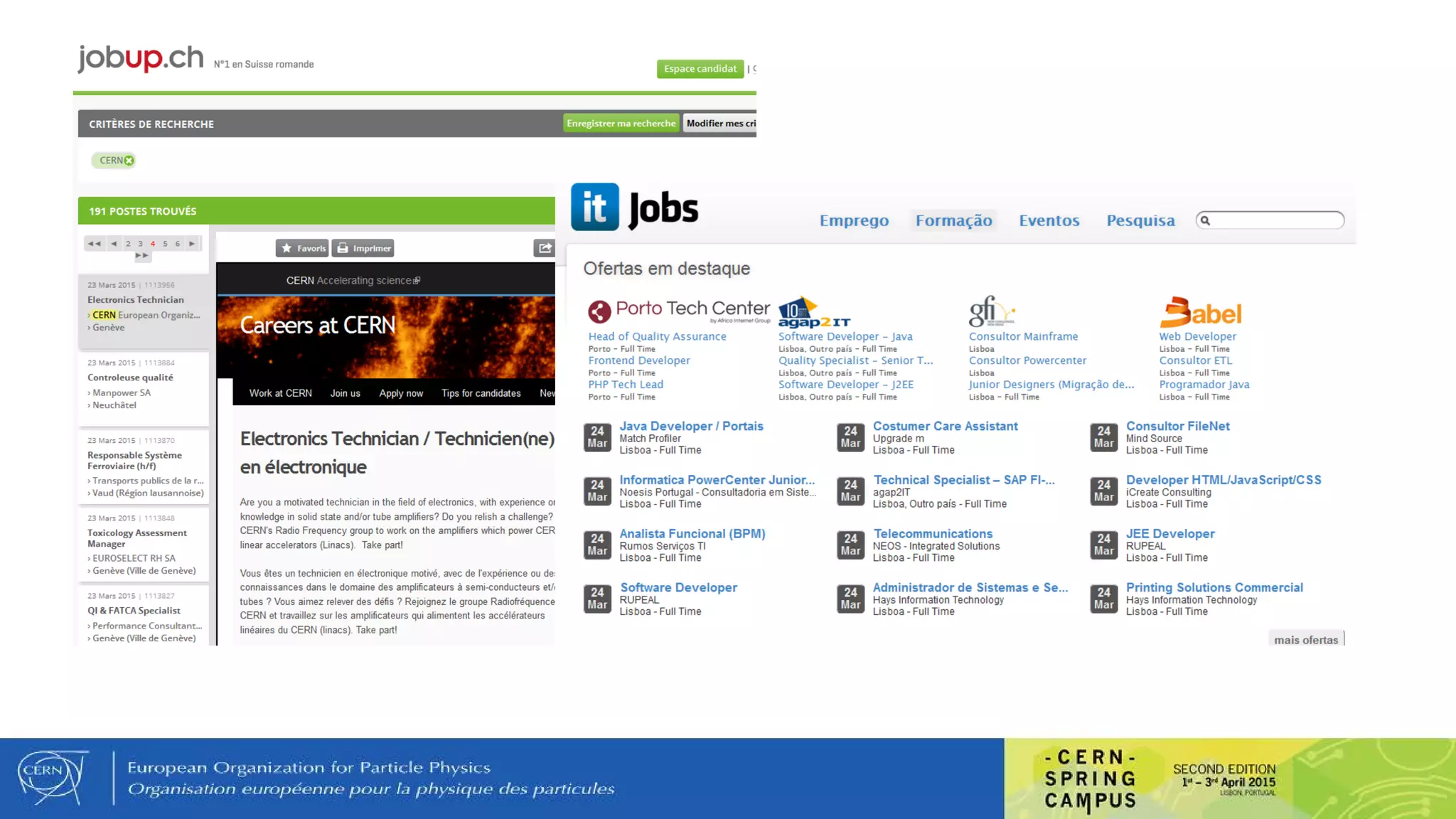This screenshot has height=819, width=1456.
Task: Click the magnifier in it Jobs search
Action: (x=1205, y=221)
